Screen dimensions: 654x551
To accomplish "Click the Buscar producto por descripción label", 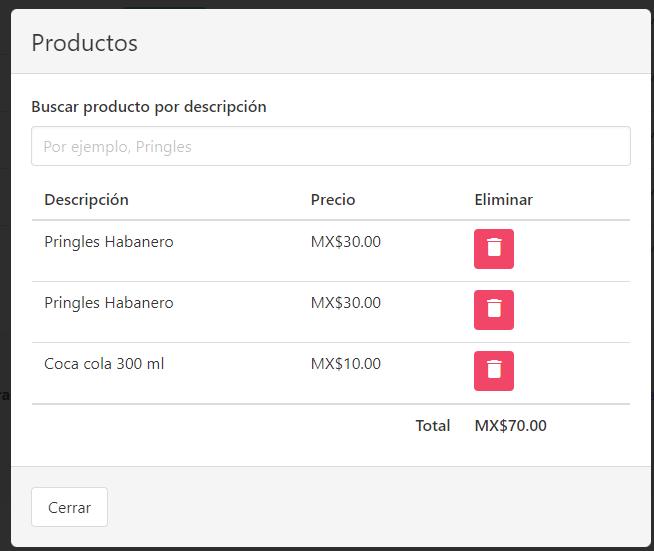I will pyautogui.click(x=149, y=107).
